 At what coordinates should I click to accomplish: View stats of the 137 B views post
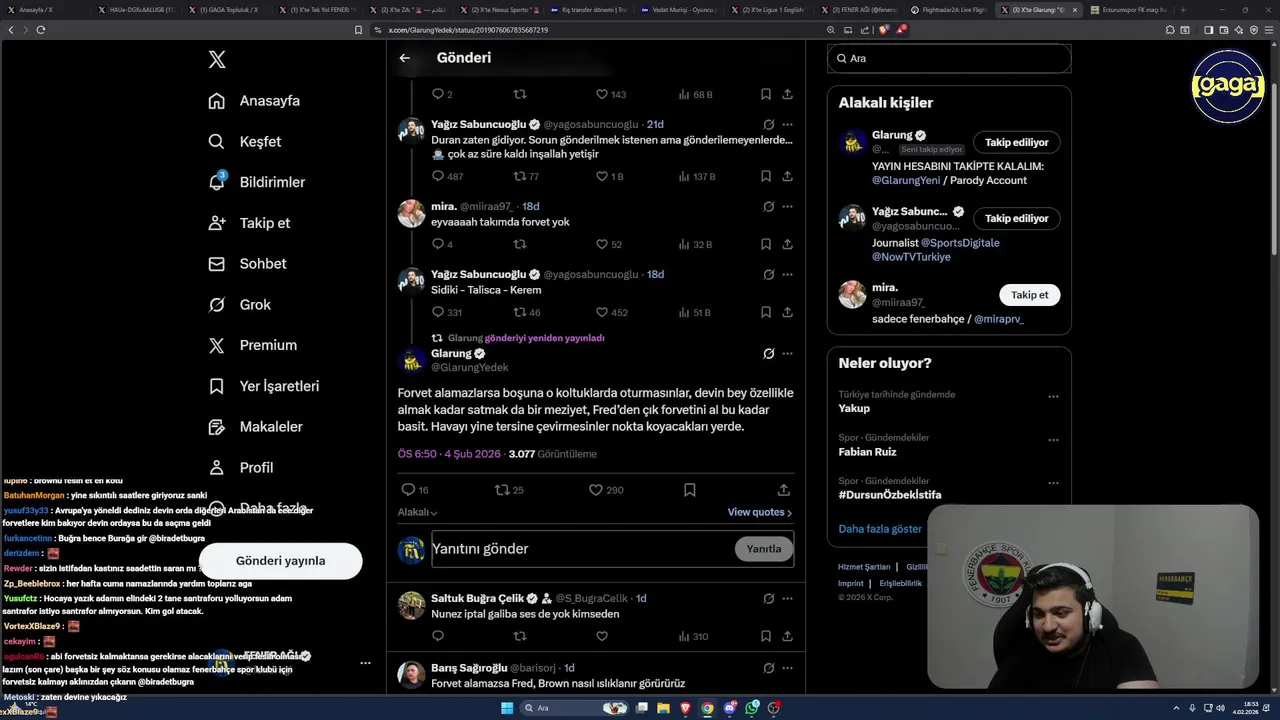click(x=697, y=176)
